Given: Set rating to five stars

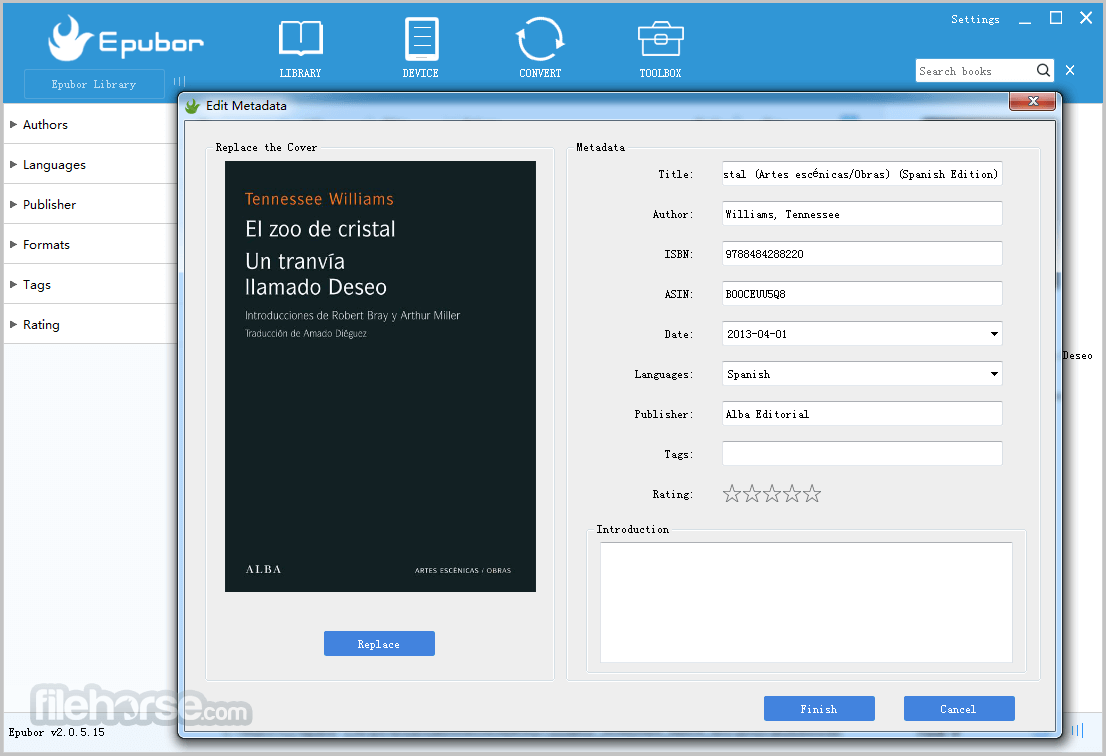Looking at the screenshot, I should [812, 494].
